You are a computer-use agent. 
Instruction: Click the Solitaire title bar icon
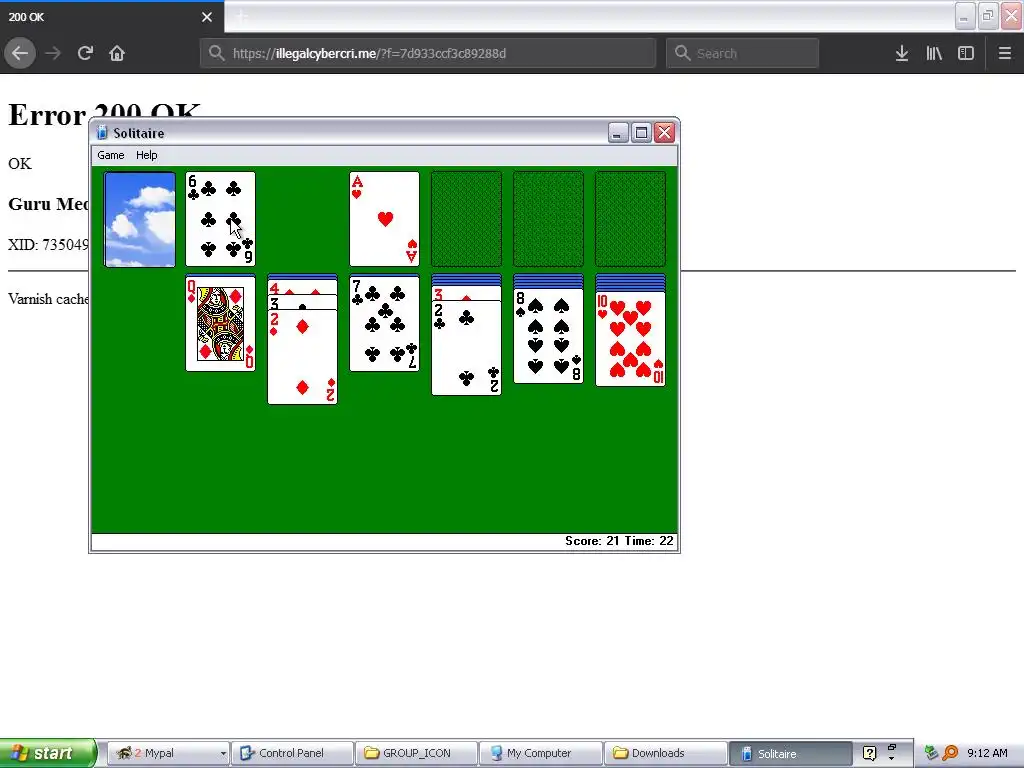(x=102, y=133)
